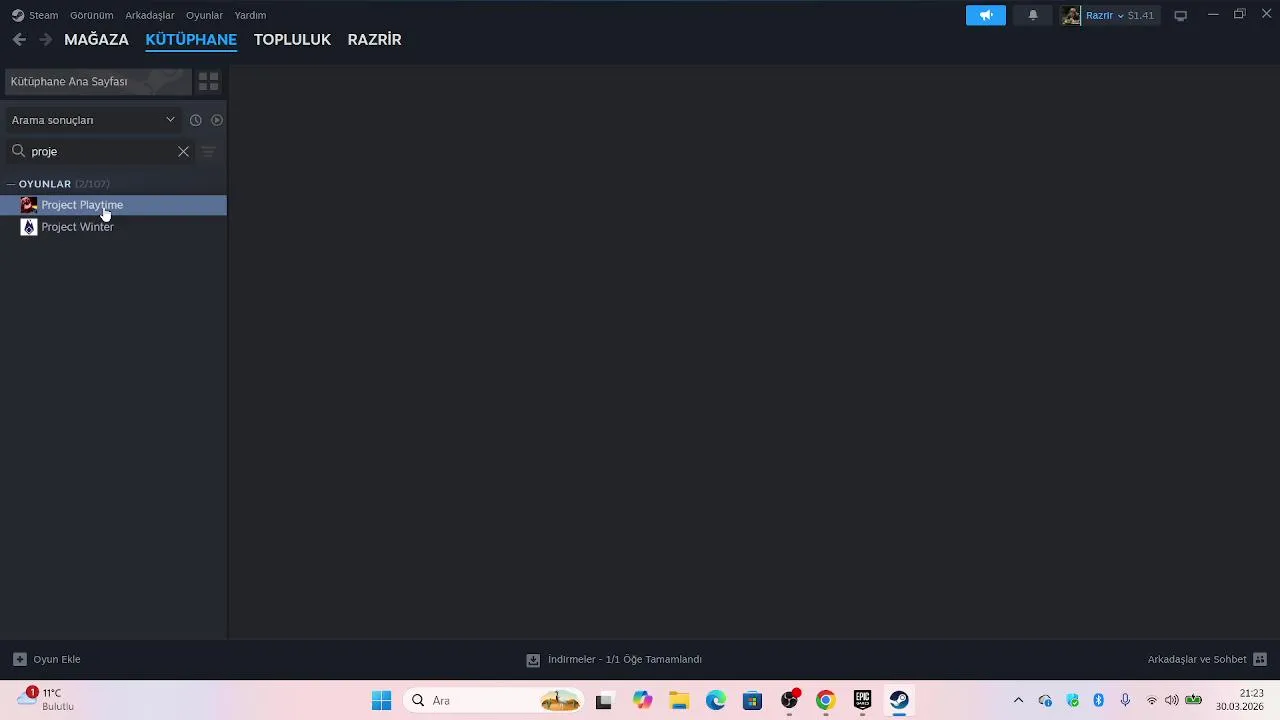
Task: Click the Steam taskbar icon
Action: click(899, 701)
